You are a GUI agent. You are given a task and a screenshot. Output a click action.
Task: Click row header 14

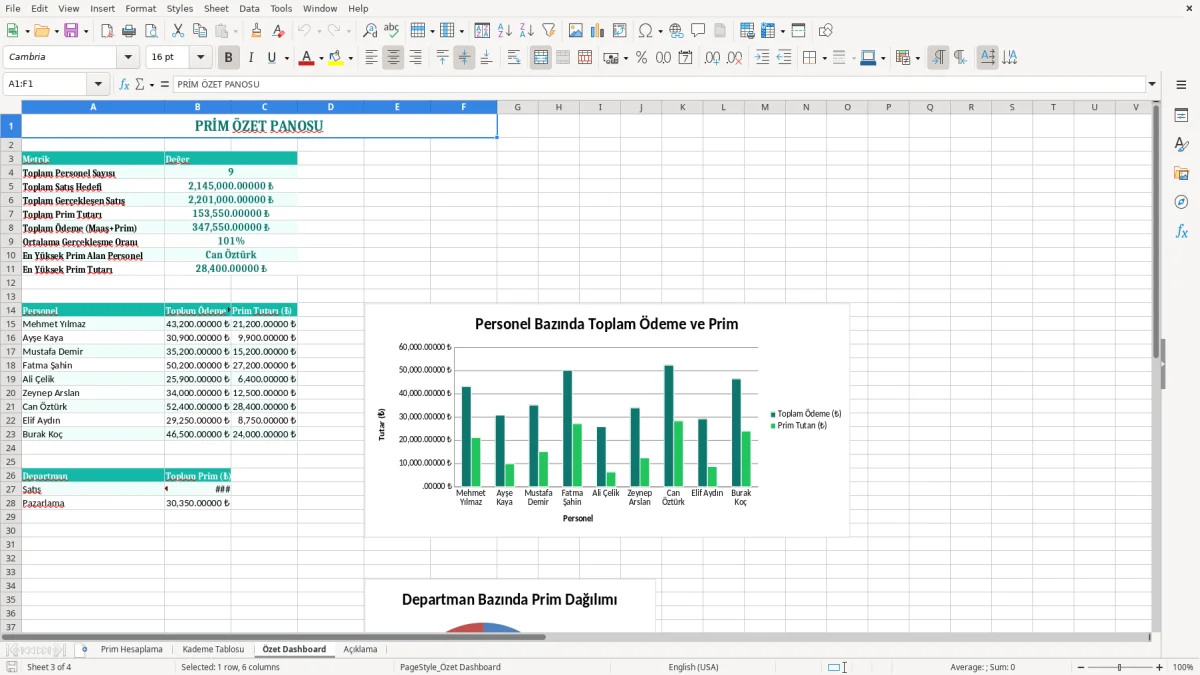11,310
